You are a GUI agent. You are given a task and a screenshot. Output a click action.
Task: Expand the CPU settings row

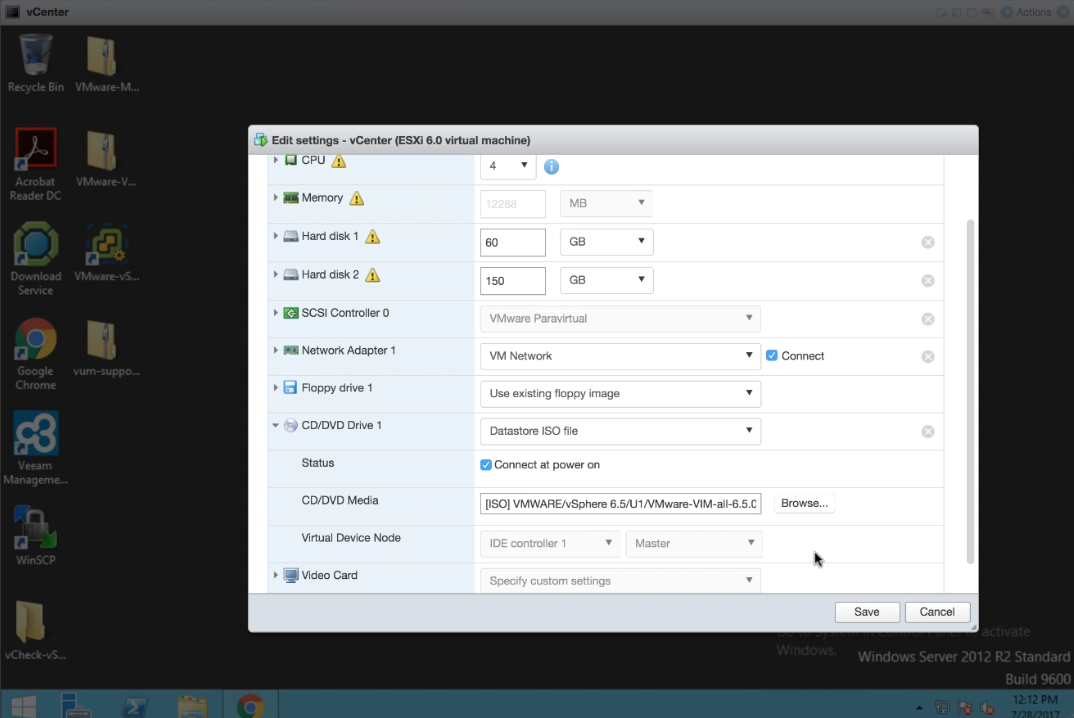pos(275,160)
